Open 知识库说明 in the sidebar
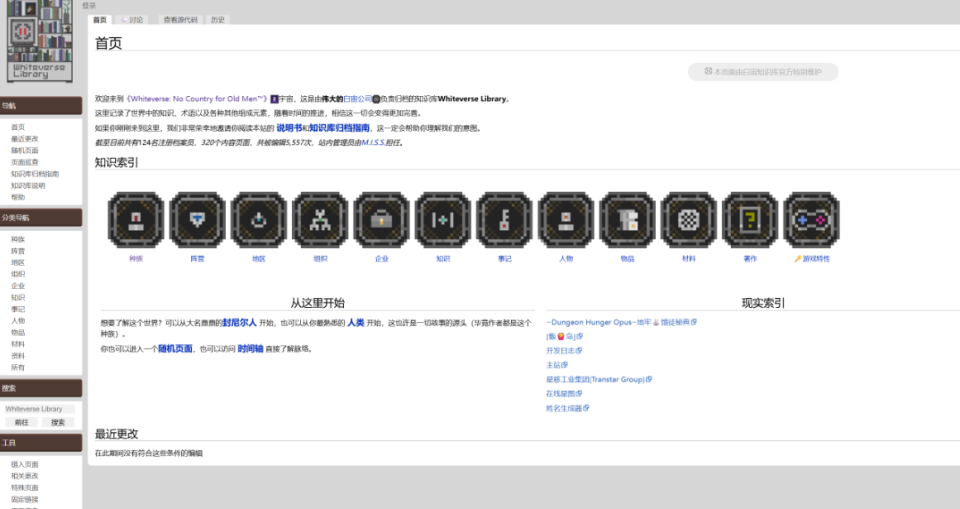 click(28, 186)
